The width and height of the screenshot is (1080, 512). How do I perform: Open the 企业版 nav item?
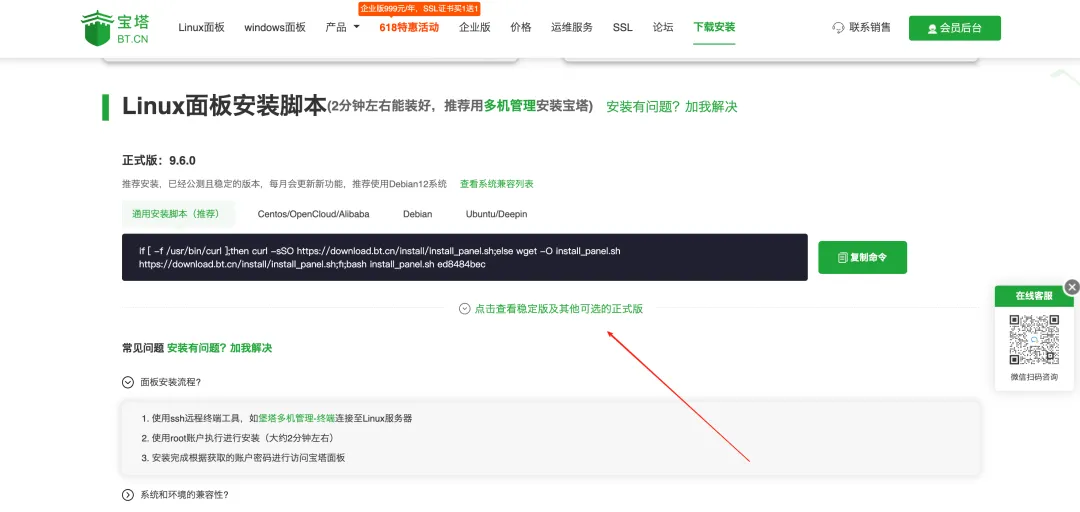(x=475, y=28)
